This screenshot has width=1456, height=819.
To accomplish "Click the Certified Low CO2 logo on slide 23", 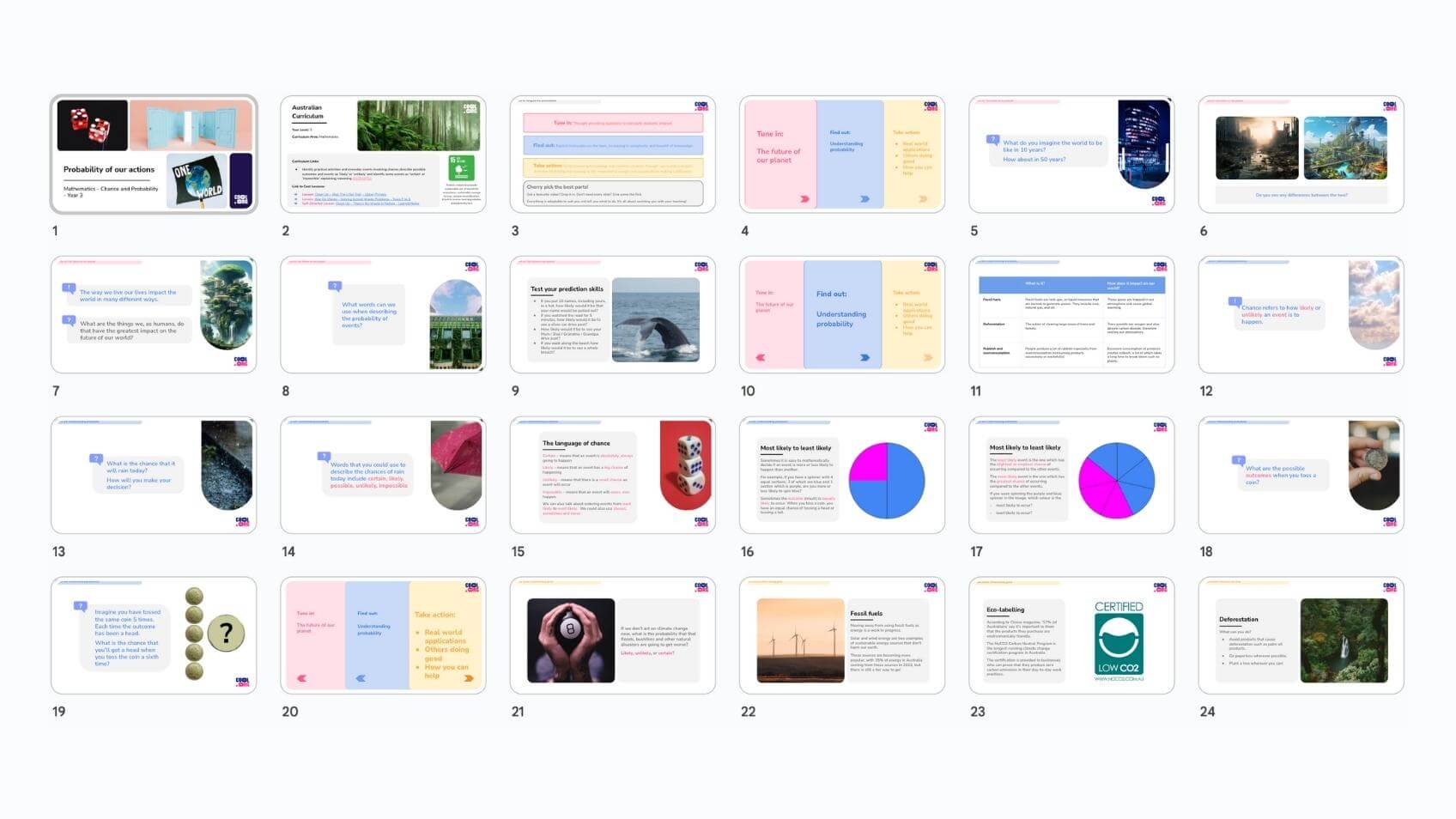I will pos(1119,641).
